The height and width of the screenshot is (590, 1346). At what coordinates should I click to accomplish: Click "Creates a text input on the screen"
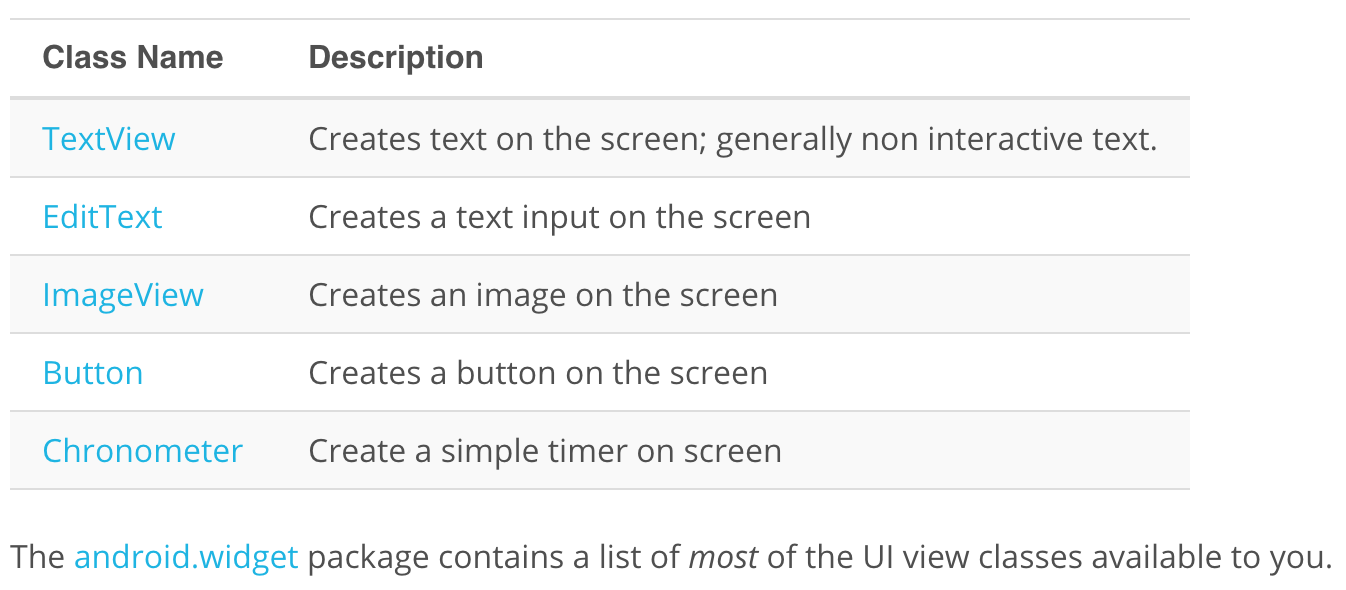[x=559, y=217]
